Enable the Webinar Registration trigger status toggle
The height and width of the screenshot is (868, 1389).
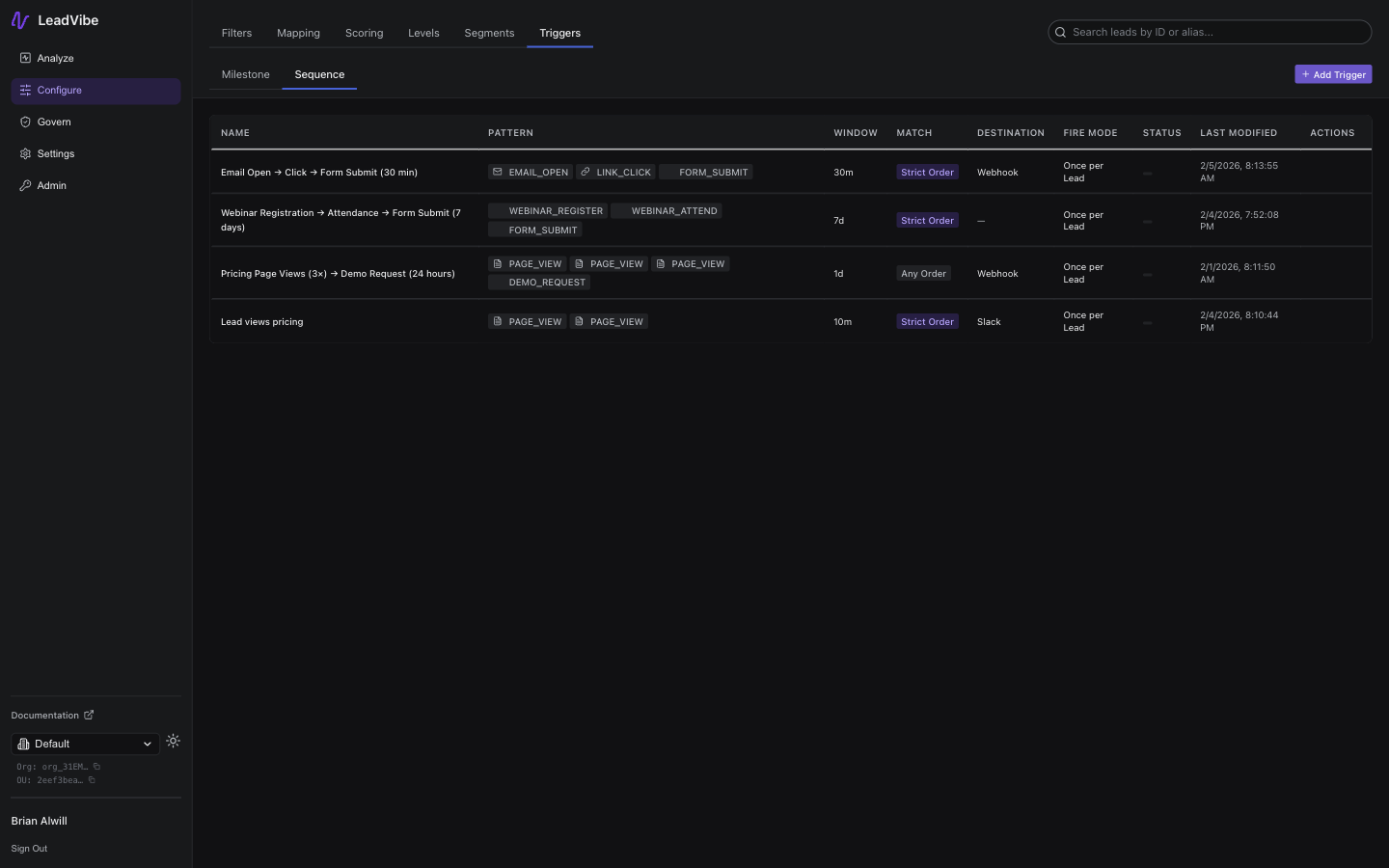coord(1148,221)
